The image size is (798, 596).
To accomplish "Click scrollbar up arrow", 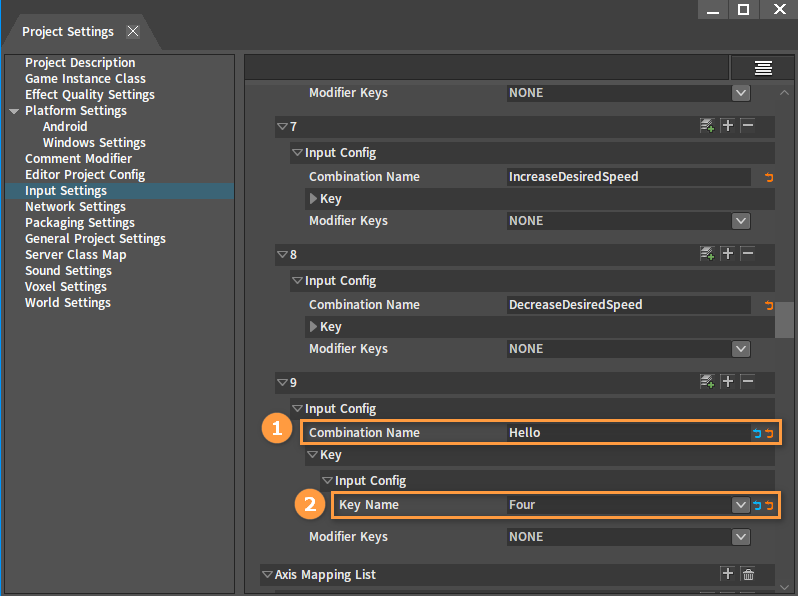I will click(784, 93).
